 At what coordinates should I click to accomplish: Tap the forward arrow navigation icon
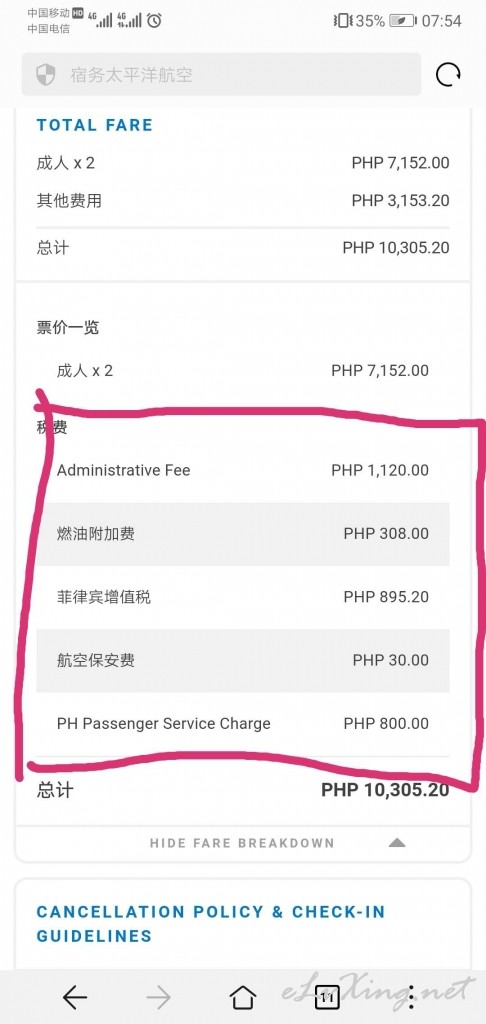pyautogui.click(x=159, y=997)
